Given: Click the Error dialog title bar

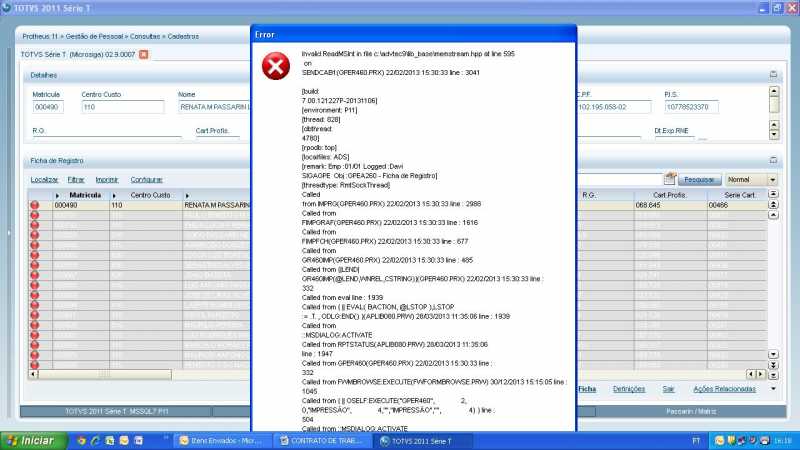Looking at the screenshot, I should [414, 34].
